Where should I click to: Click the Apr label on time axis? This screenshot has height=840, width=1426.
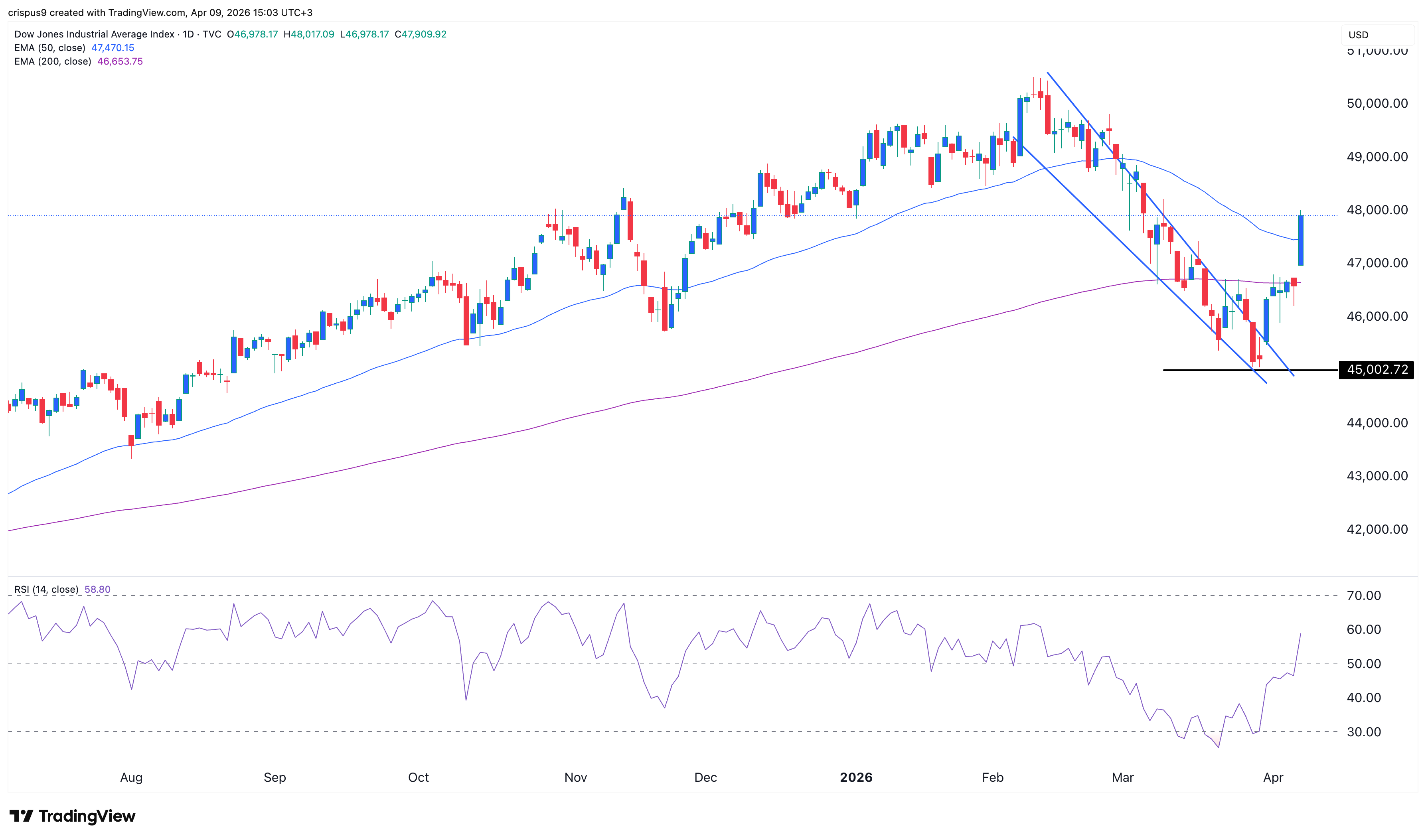pos(1273,777)
